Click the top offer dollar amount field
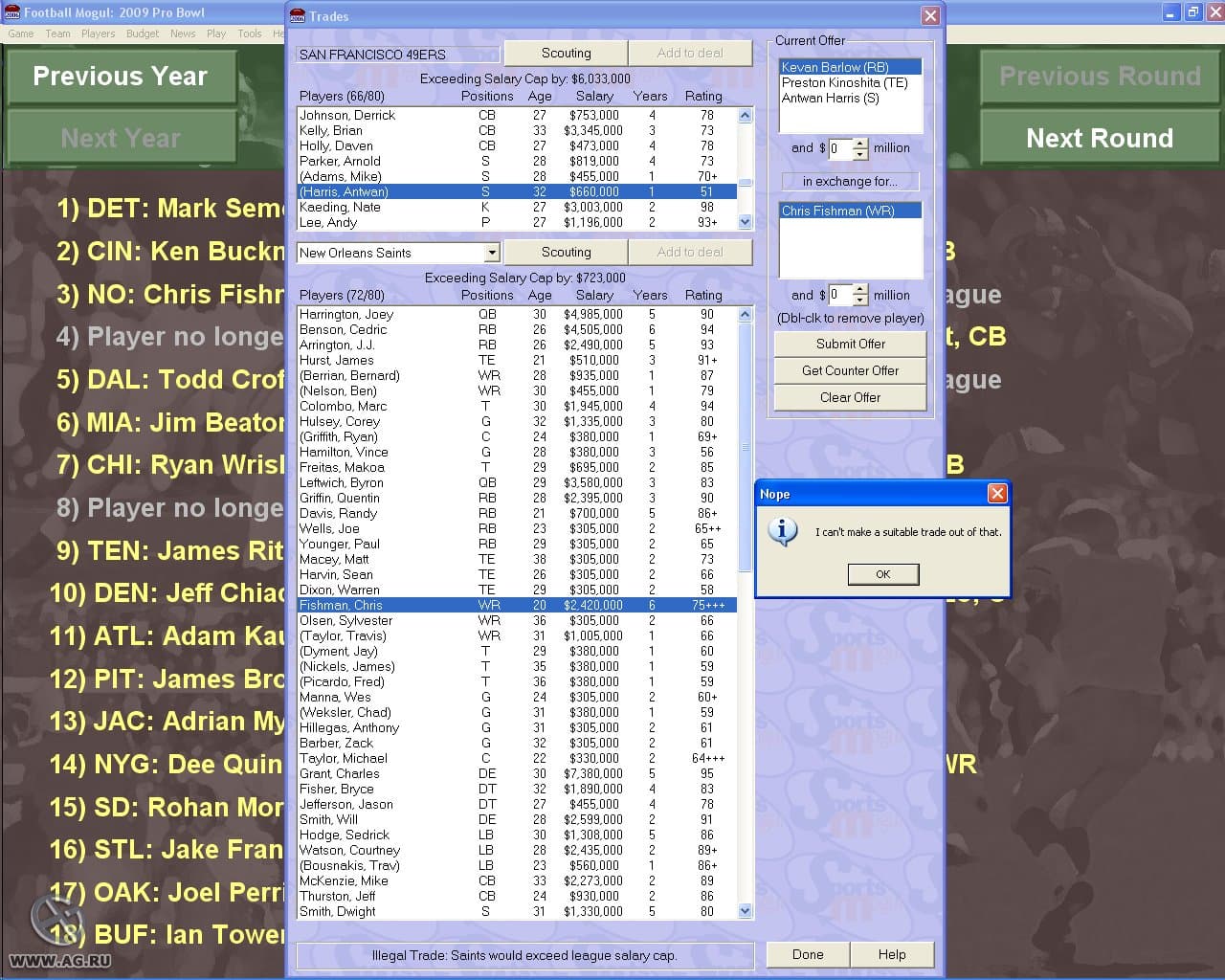Viewport: 1225px width, 980px height. click(x=840, y=149)
